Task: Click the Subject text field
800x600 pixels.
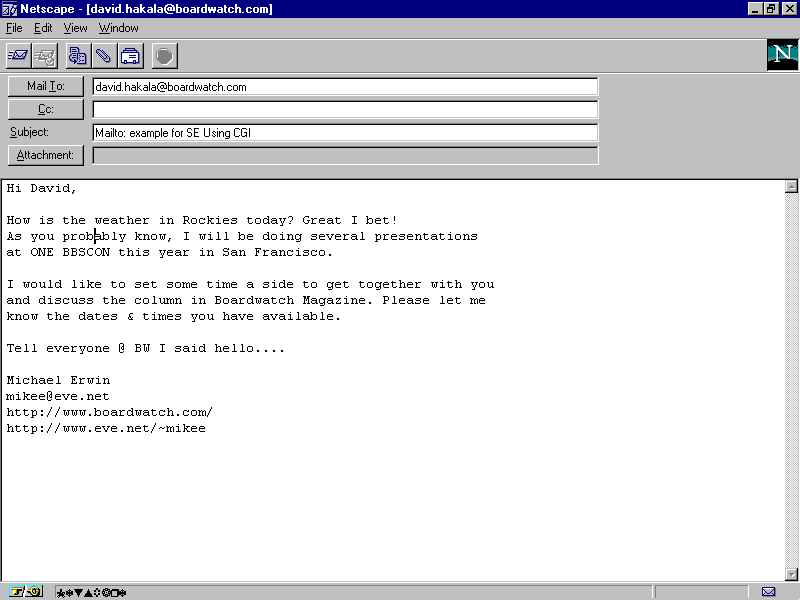Action: [345, 133]
